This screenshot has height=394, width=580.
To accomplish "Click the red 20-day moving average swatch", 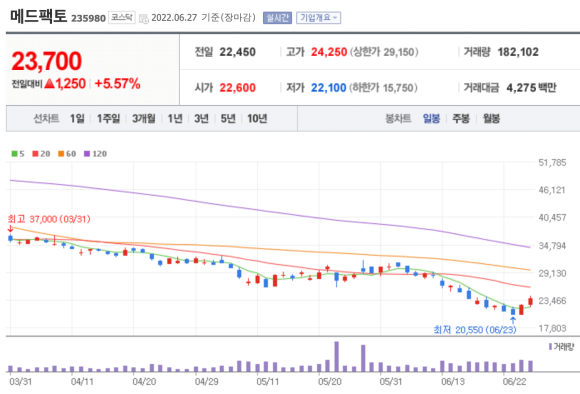I will coord(36,154).
